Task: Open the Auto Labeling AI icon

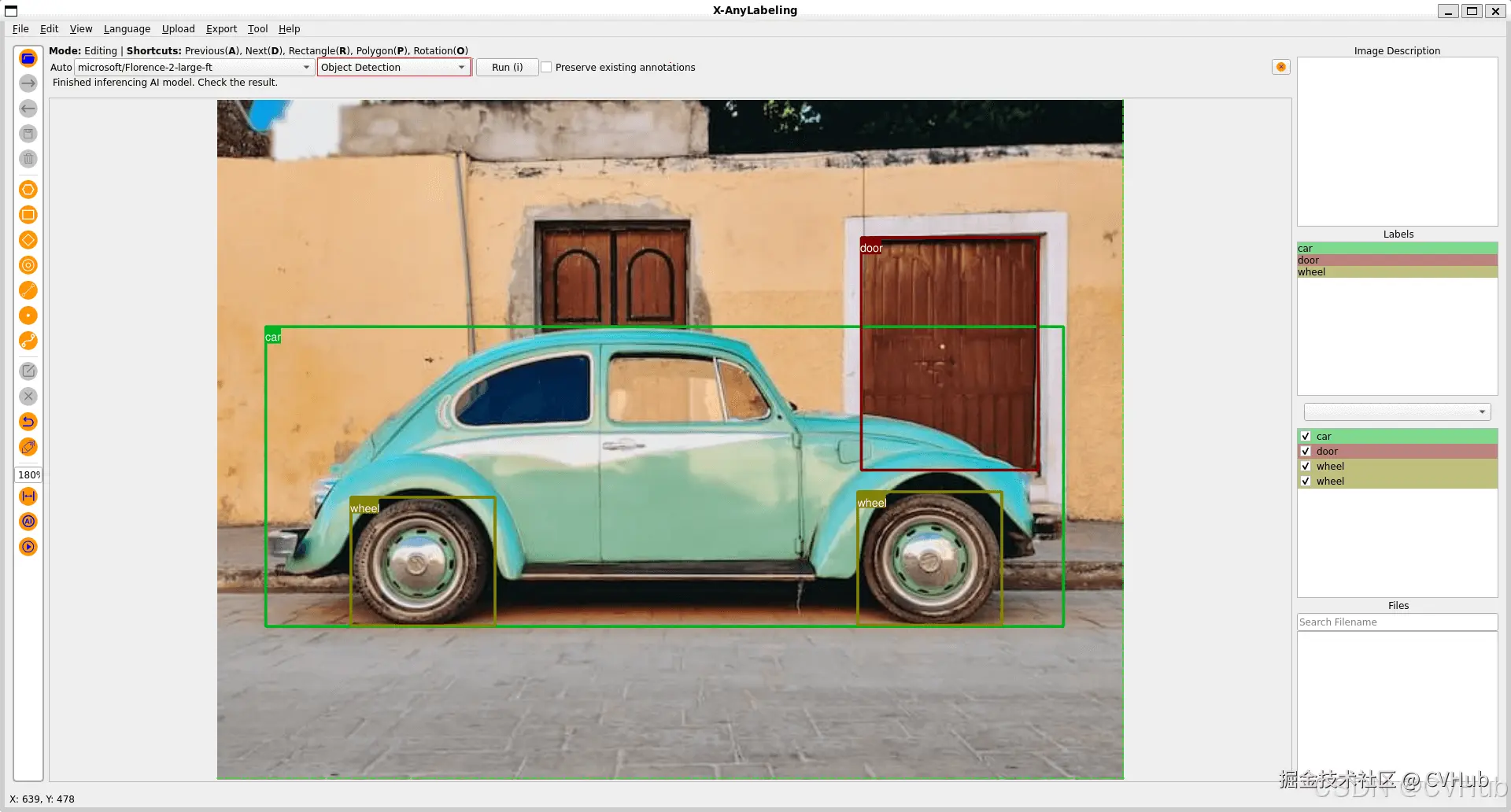Action: (x=28, y=522)
